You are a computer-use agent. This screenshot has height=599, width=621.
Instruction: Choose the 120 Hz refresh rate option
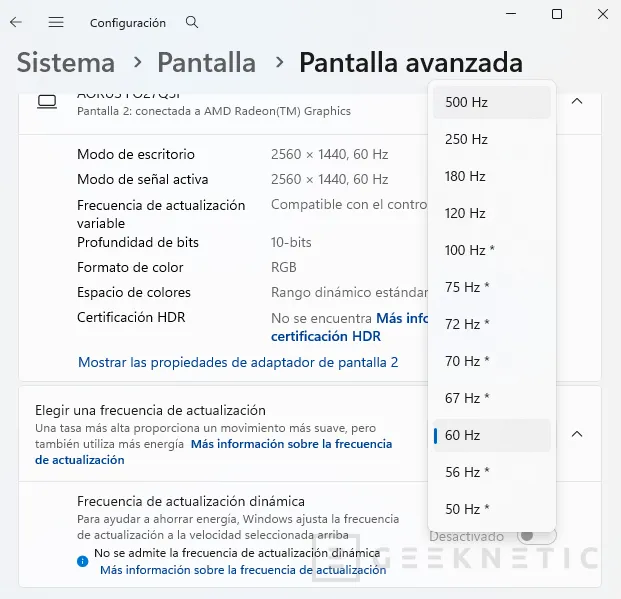[490, 213]
